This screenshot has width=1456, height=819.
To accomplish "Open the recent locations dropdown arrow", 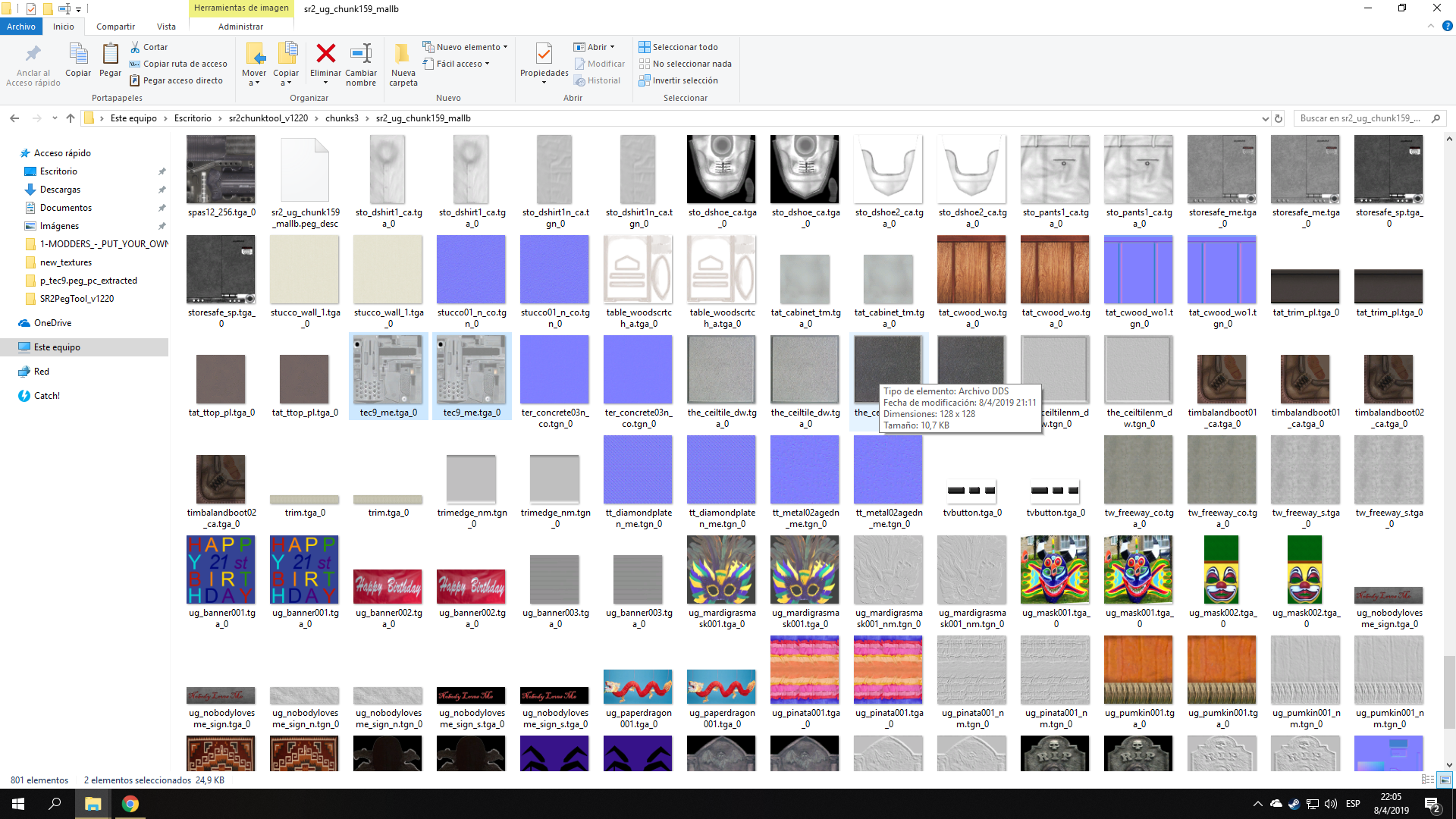I will coord(55,118).
